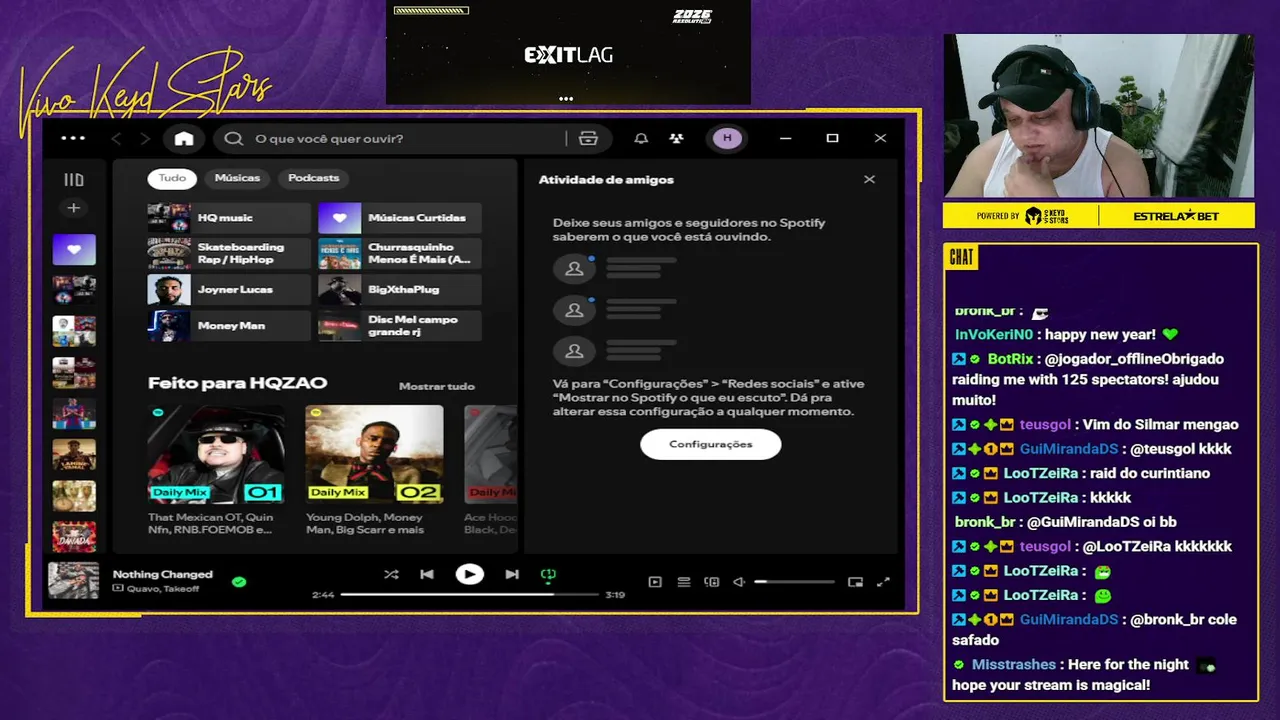Select the Músicas filter chip
1280x720 pixels.
pos(237,178)
